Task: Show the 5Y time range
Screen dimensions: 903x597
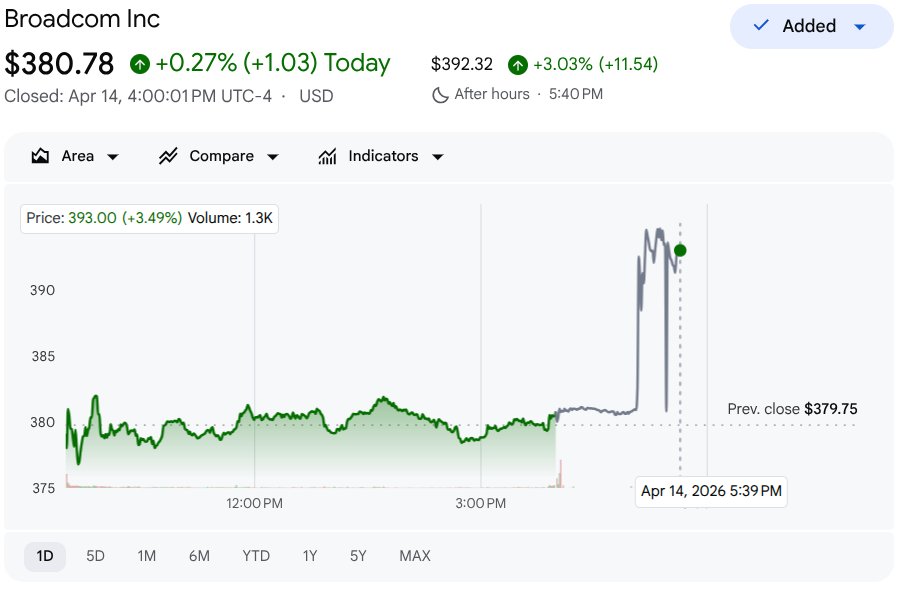Action: pyautogui.click(x=358, y=556)
